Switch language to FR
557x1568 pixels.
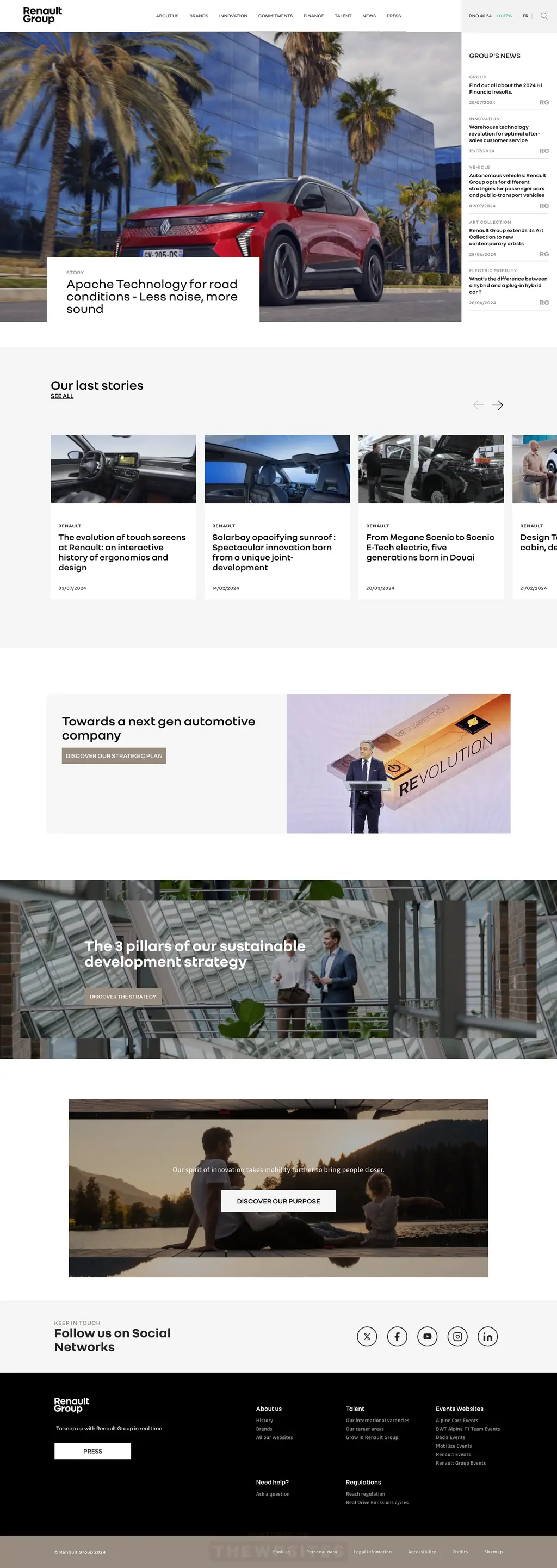pos(525,16)
